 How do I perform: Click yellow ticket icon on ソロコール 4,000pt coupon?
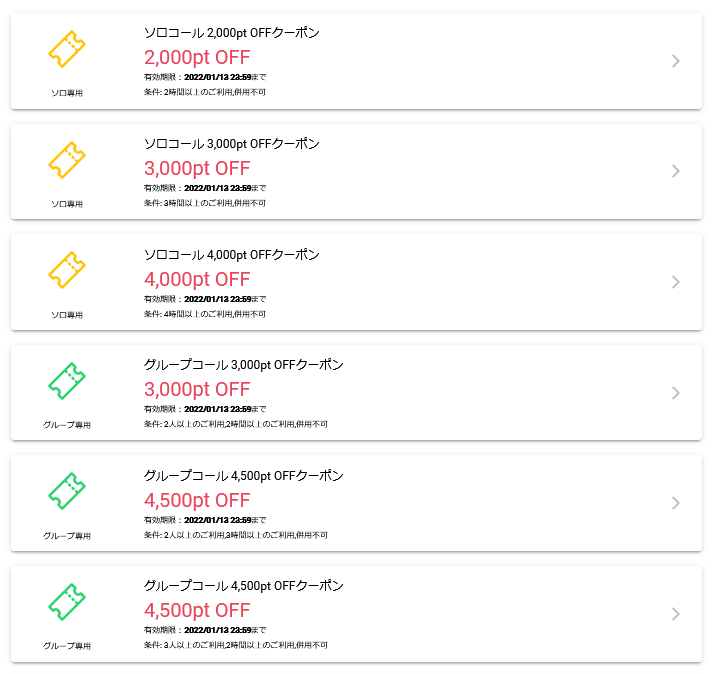point(67,270)
